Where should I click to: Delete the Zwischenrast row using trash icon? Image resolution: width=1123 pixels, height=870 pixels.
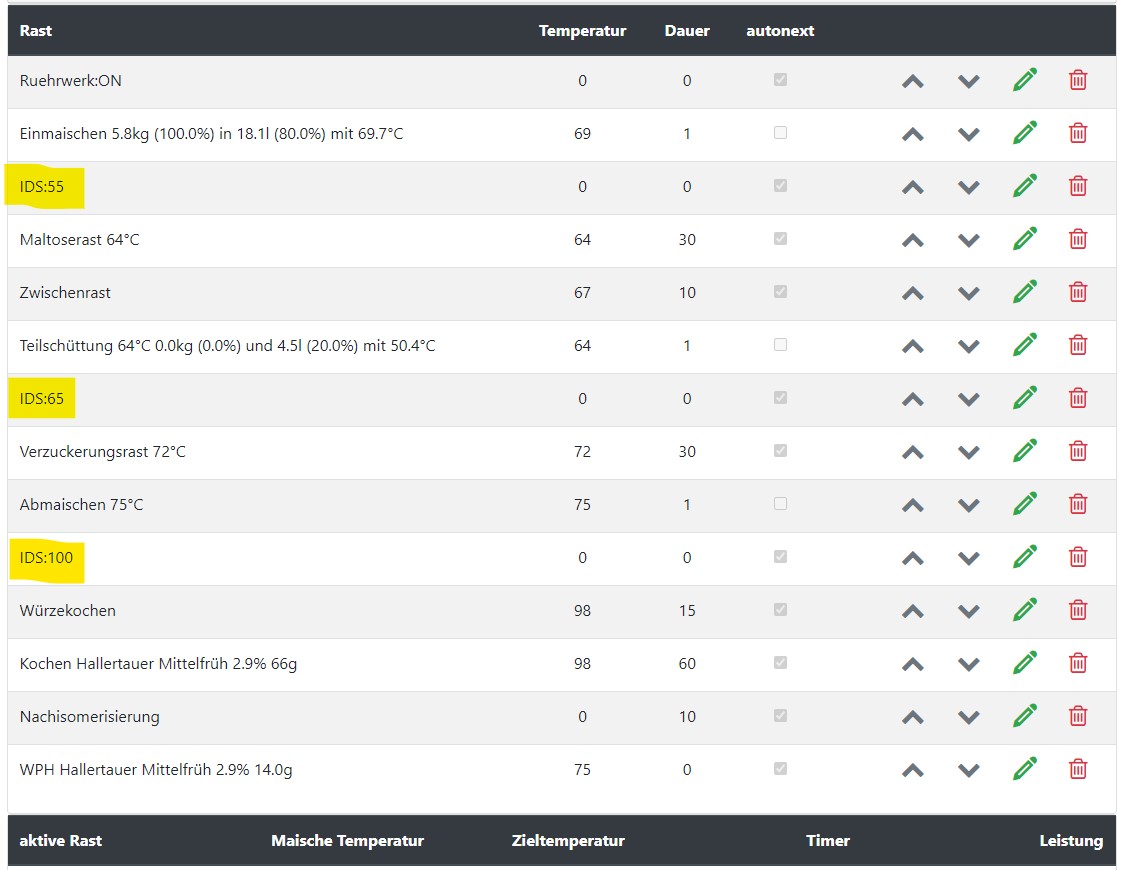1078,292
